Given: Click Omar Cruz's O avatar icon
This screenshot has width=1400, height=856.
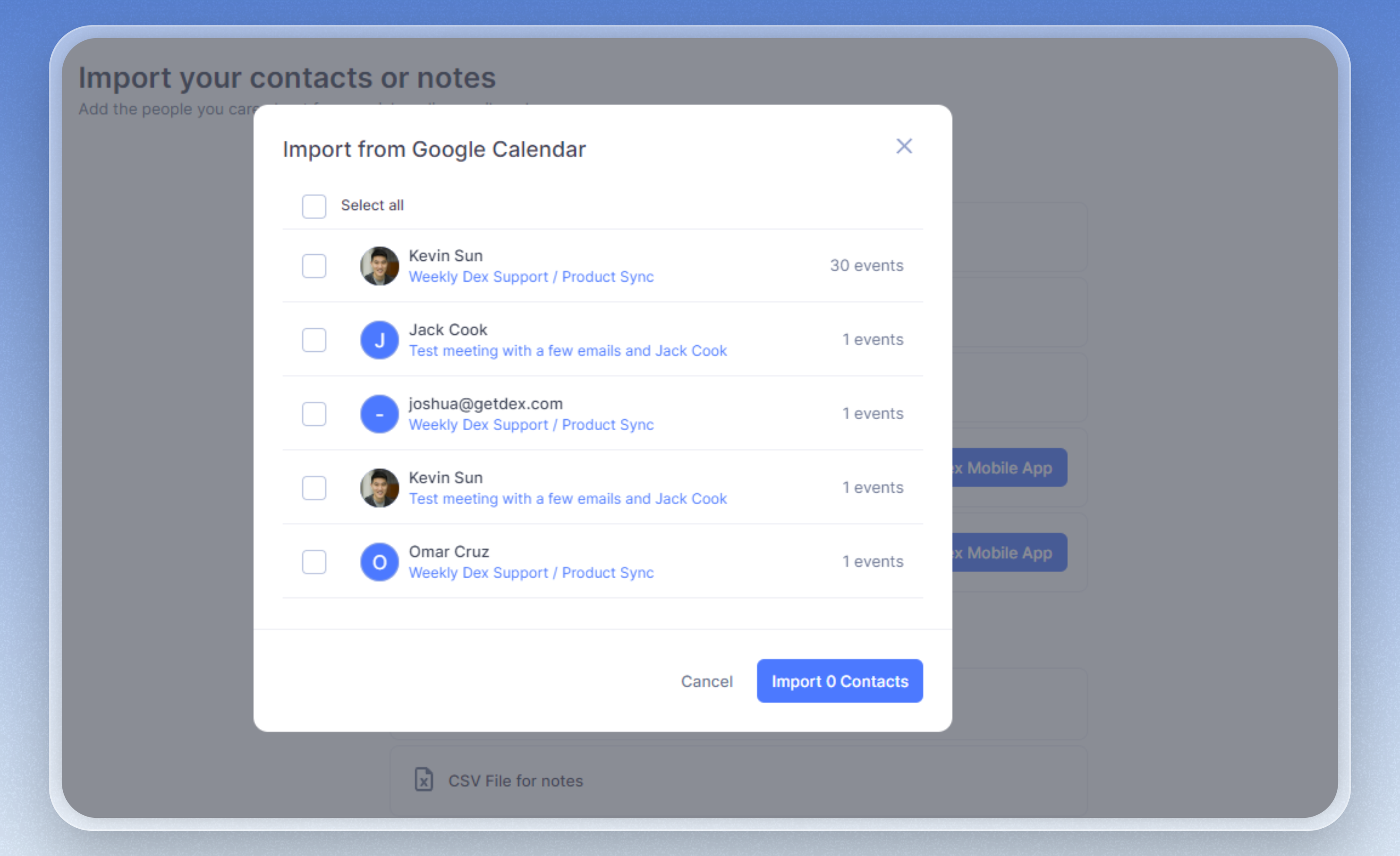Looking at the screenshot, I should [x=379, y=561].
